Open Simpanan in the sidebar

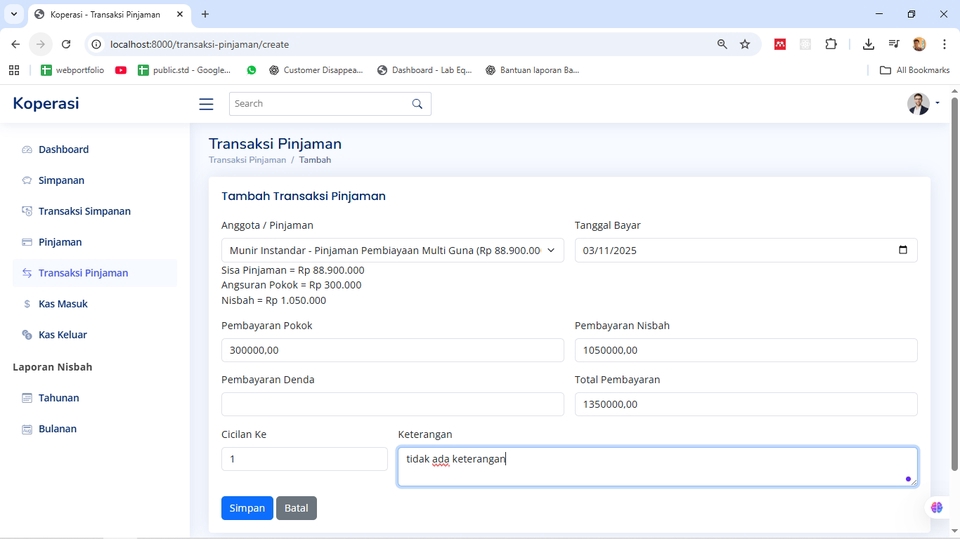point(95,180)
